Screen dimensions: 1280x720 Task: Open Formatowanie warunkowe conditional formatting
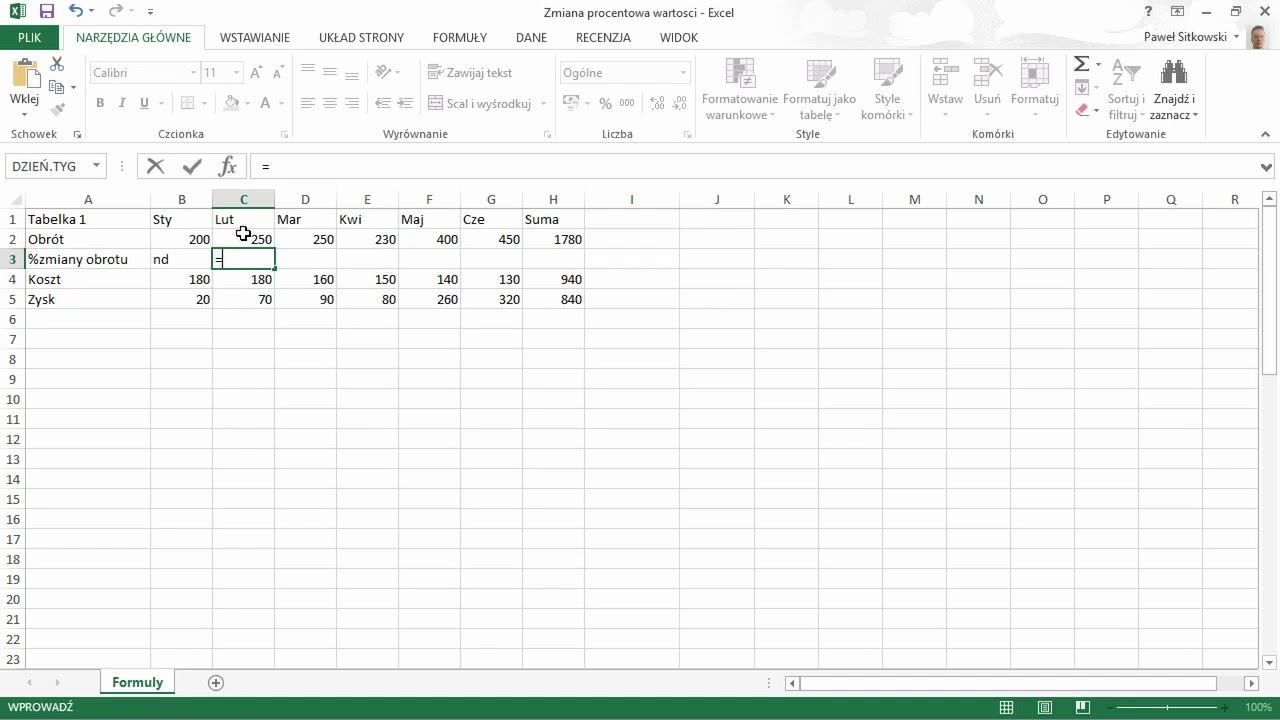click(740, 88)
